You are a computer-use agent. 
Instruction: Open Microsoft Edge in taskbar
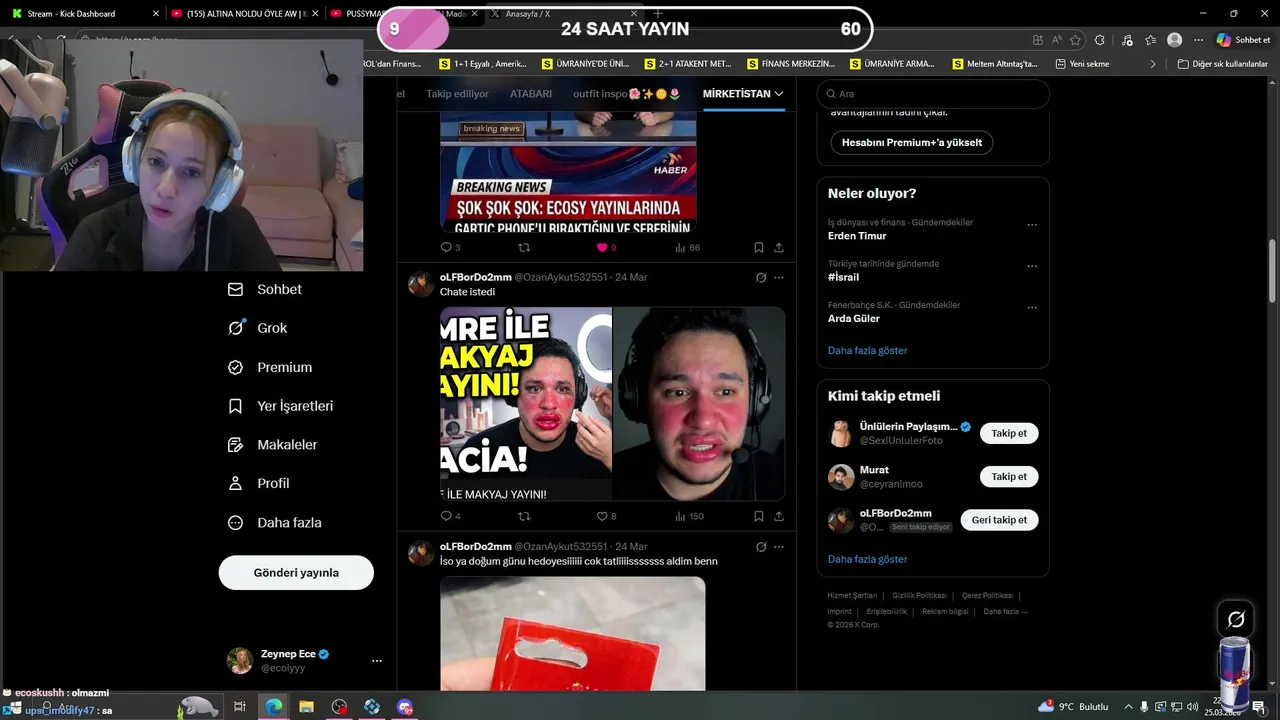(x=273, y=707)
